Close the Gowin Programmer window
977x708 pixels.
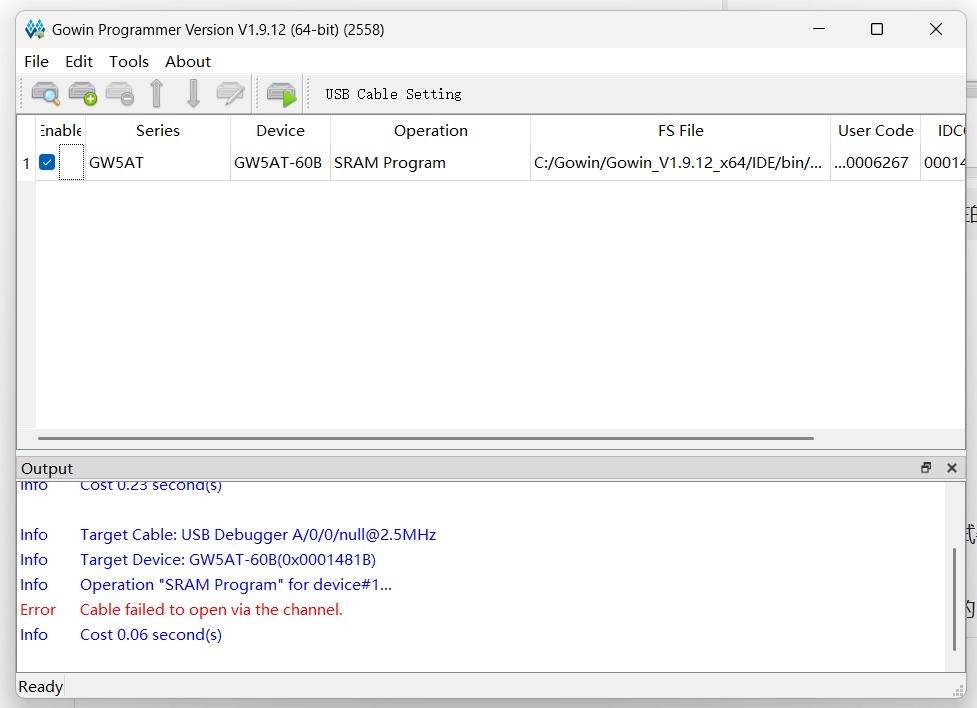point(935,29)
